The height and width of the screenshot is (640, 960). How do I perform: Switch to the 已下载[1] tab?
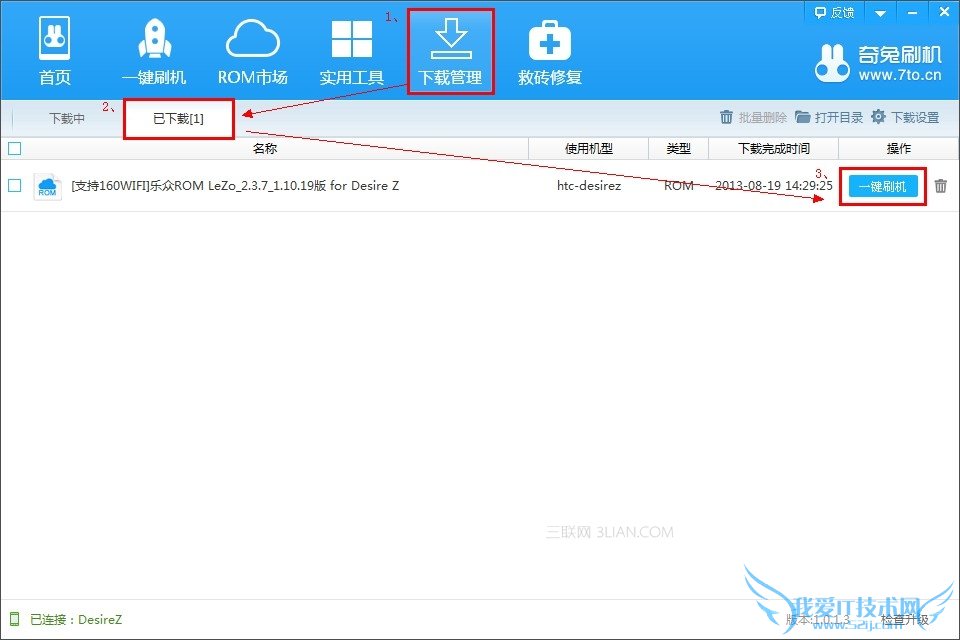coord(178,118)
